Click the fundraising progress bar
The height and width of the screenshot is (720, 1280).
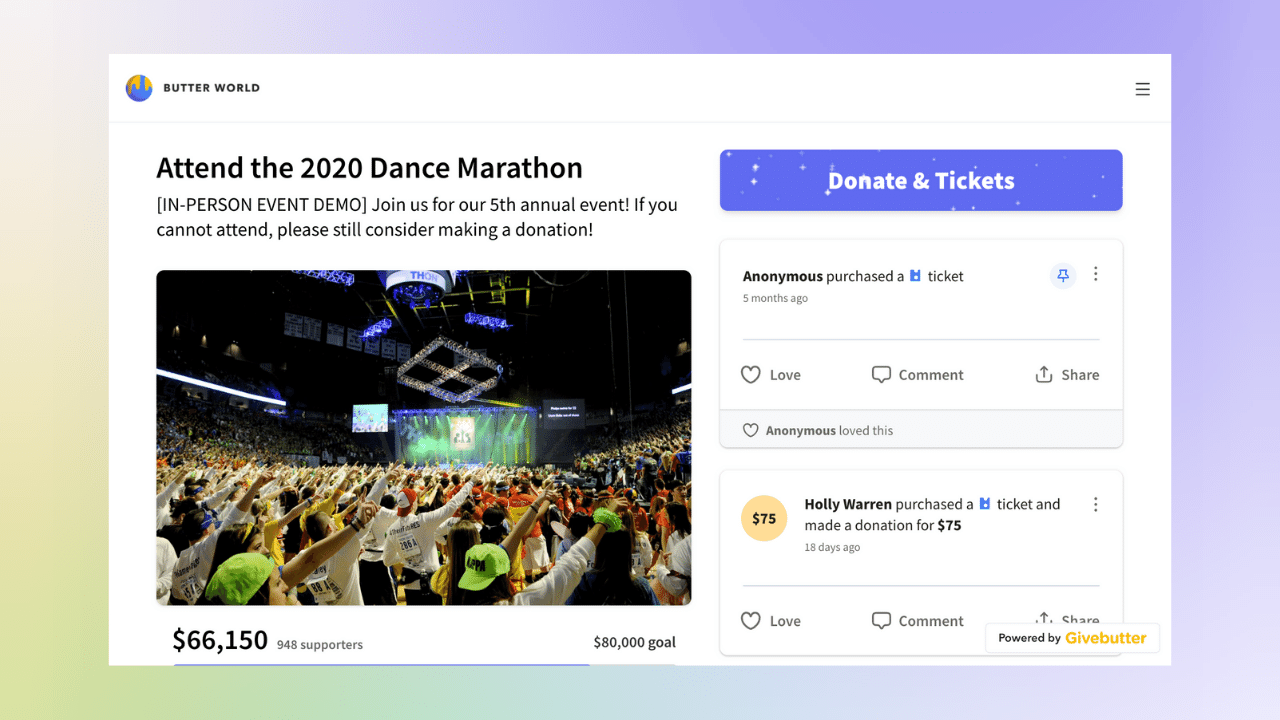(x=424, y=663)
